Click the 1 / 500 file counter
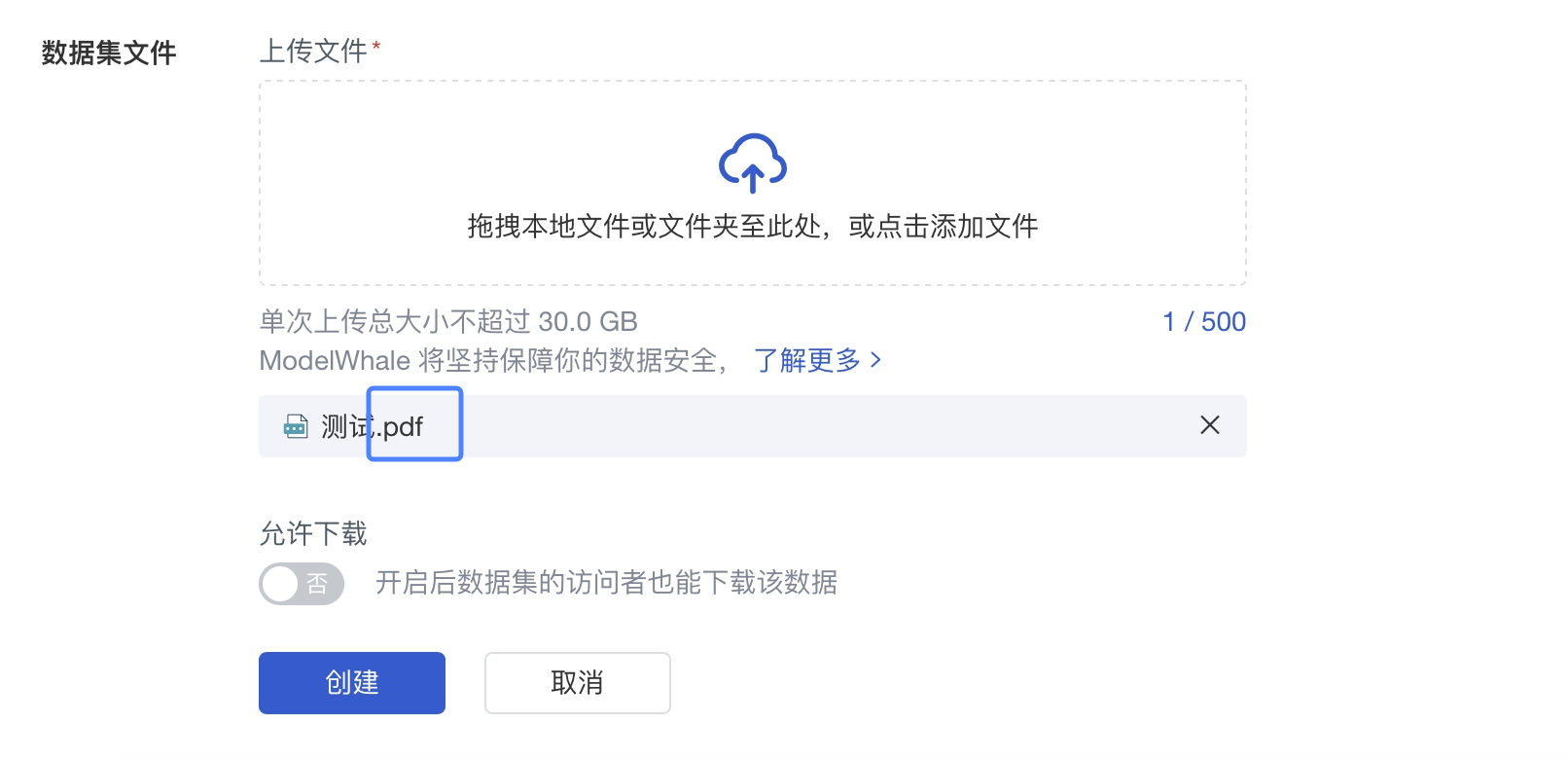1568x759 pixels. [1204, 322]
